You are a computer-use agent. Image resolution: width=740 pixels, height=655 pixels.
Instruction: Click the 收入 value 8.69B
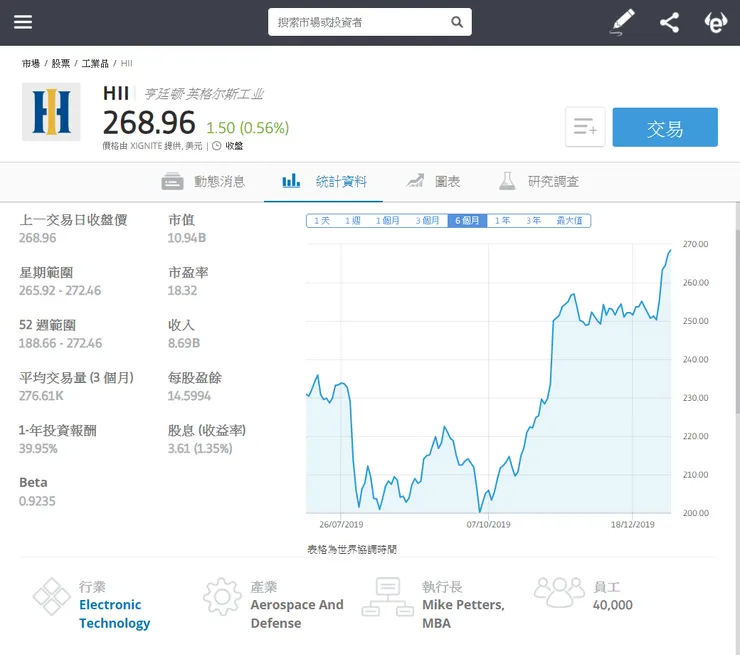[x=184, y=343]
